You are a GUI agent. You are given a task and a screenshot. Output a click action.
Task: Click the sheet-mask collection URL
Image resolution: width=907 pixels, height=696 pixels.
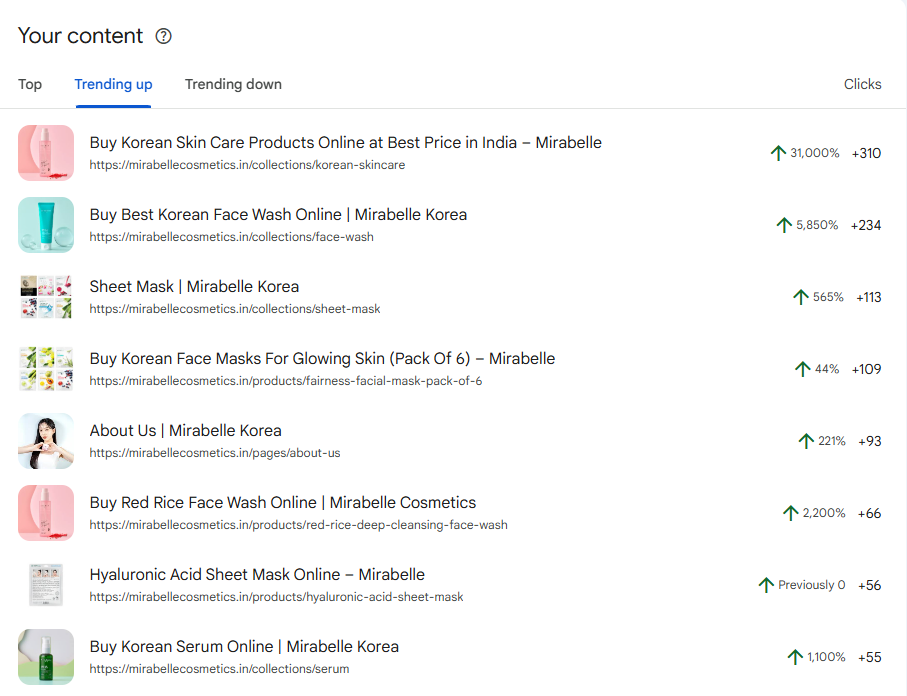pos(234,309)
